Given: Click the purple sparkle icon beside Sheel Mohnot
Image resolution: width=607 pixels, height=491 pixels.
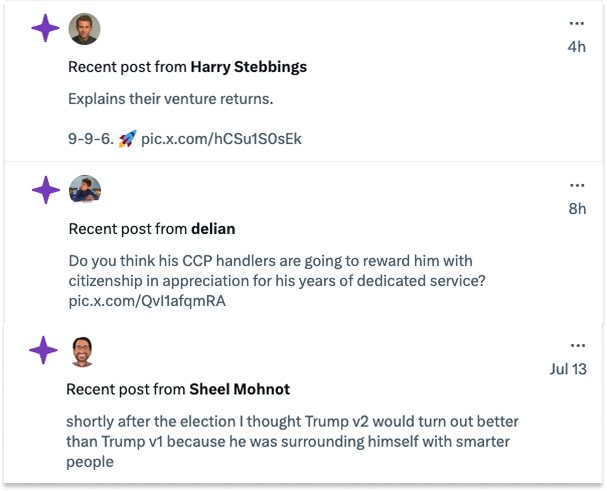Looking at the screenshot, I should coord(44,350).
